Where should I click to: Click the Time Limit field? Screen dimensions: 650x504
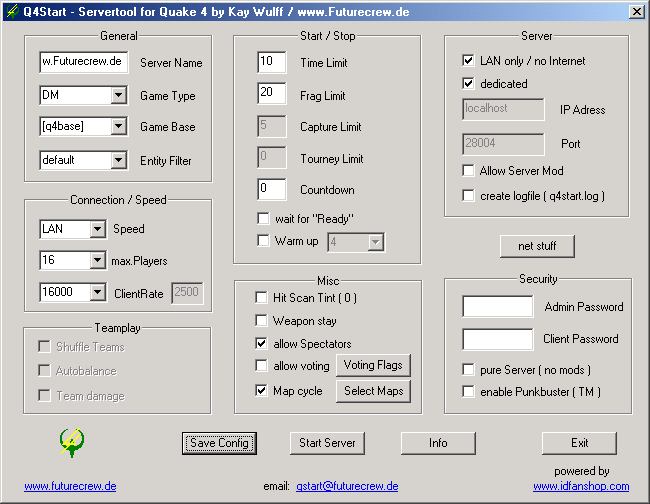(272, 62)
